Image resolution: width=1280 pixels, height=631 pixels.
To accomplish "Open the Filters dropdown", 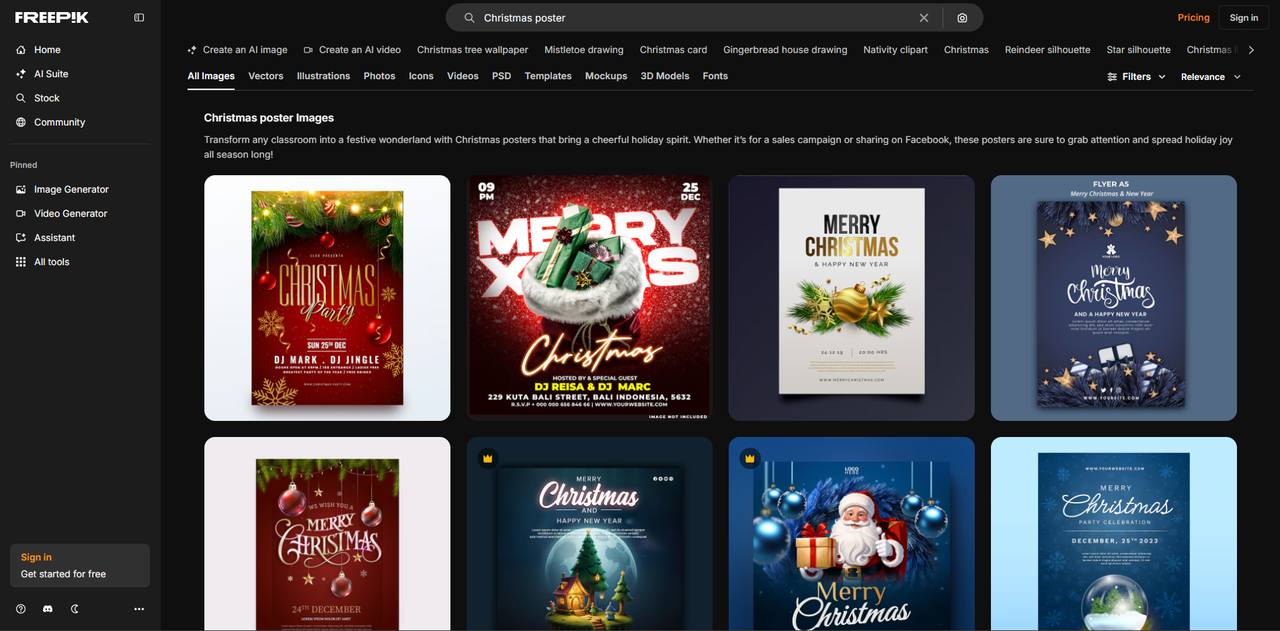I will point(1137,76).
